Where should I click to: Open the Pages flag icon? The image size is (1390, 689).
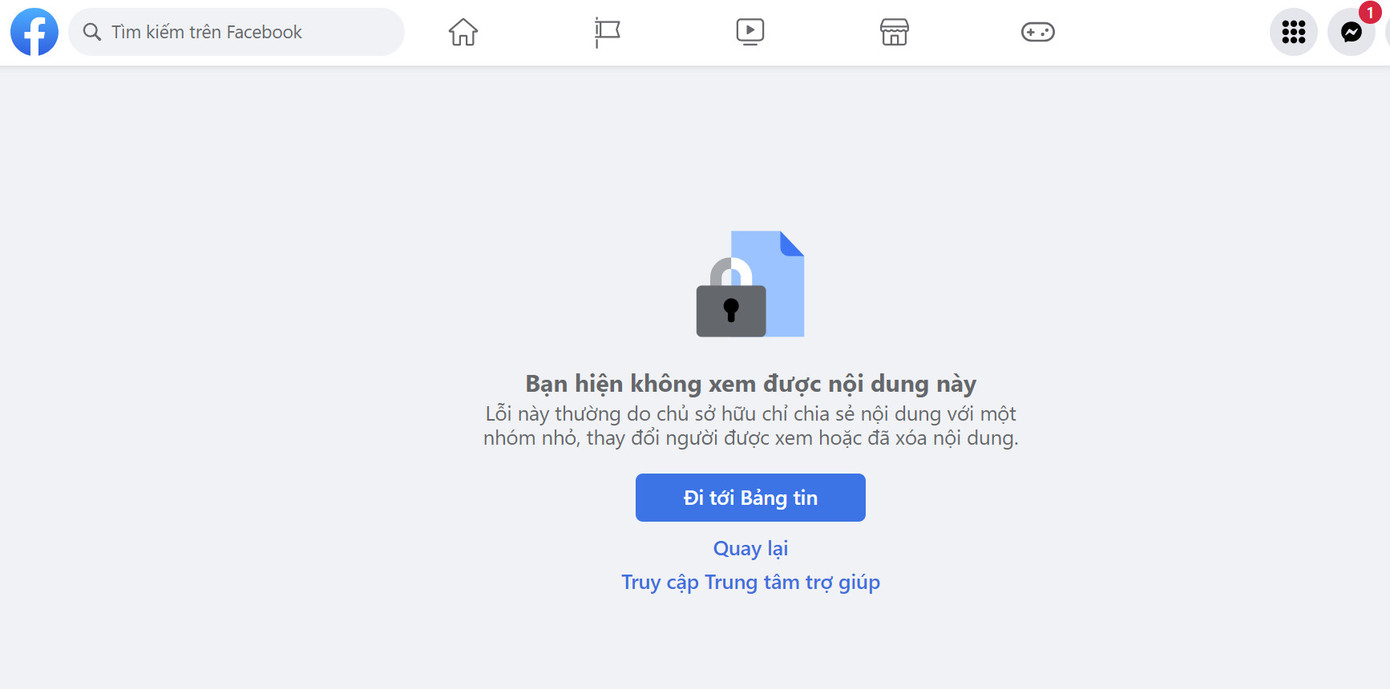pyautogui.click(x=607, y=31)
